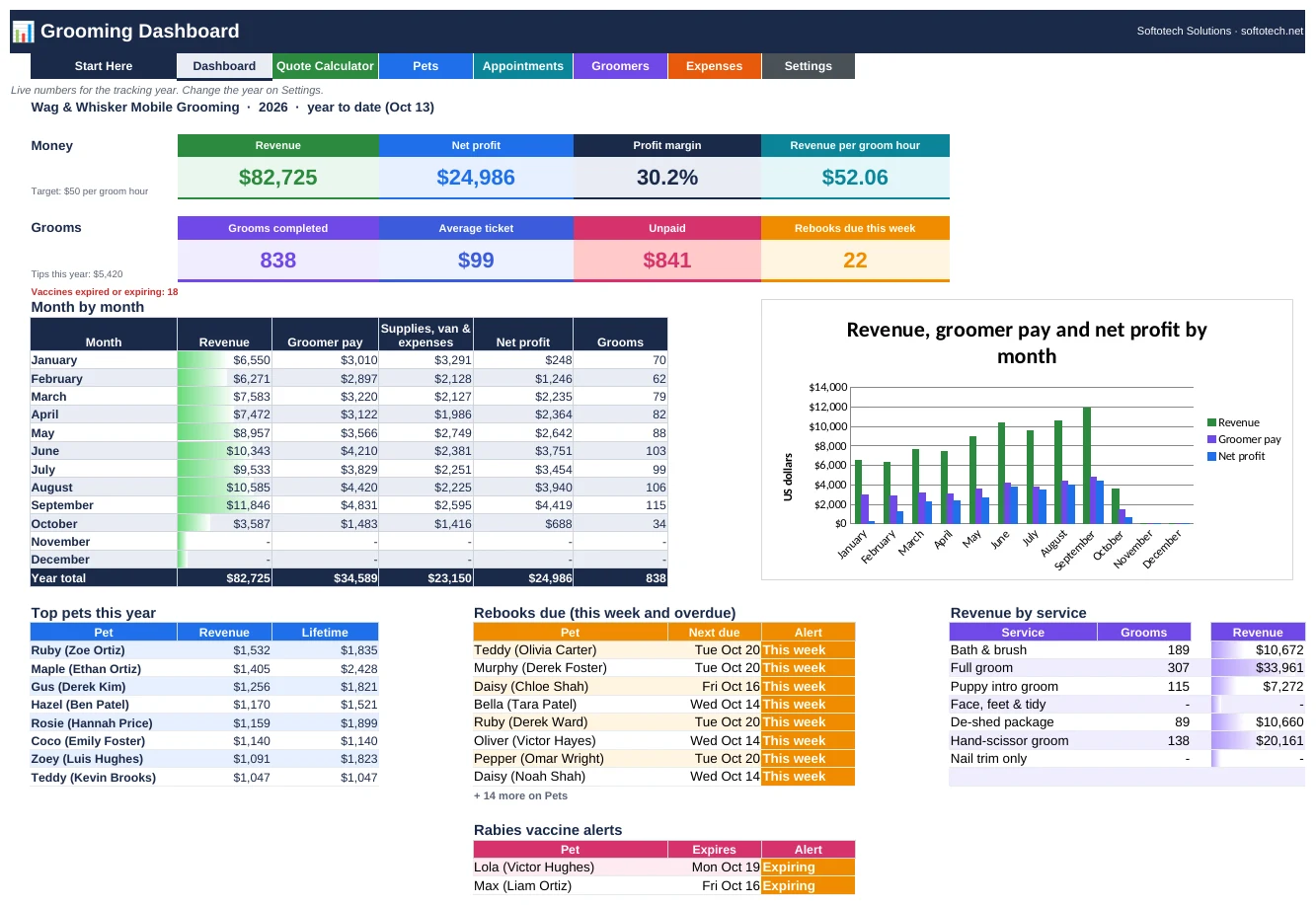This screenshot has height=905, width=1316.
Task: Click the Grooms completed KPI value 838
Action: point(278,261)
